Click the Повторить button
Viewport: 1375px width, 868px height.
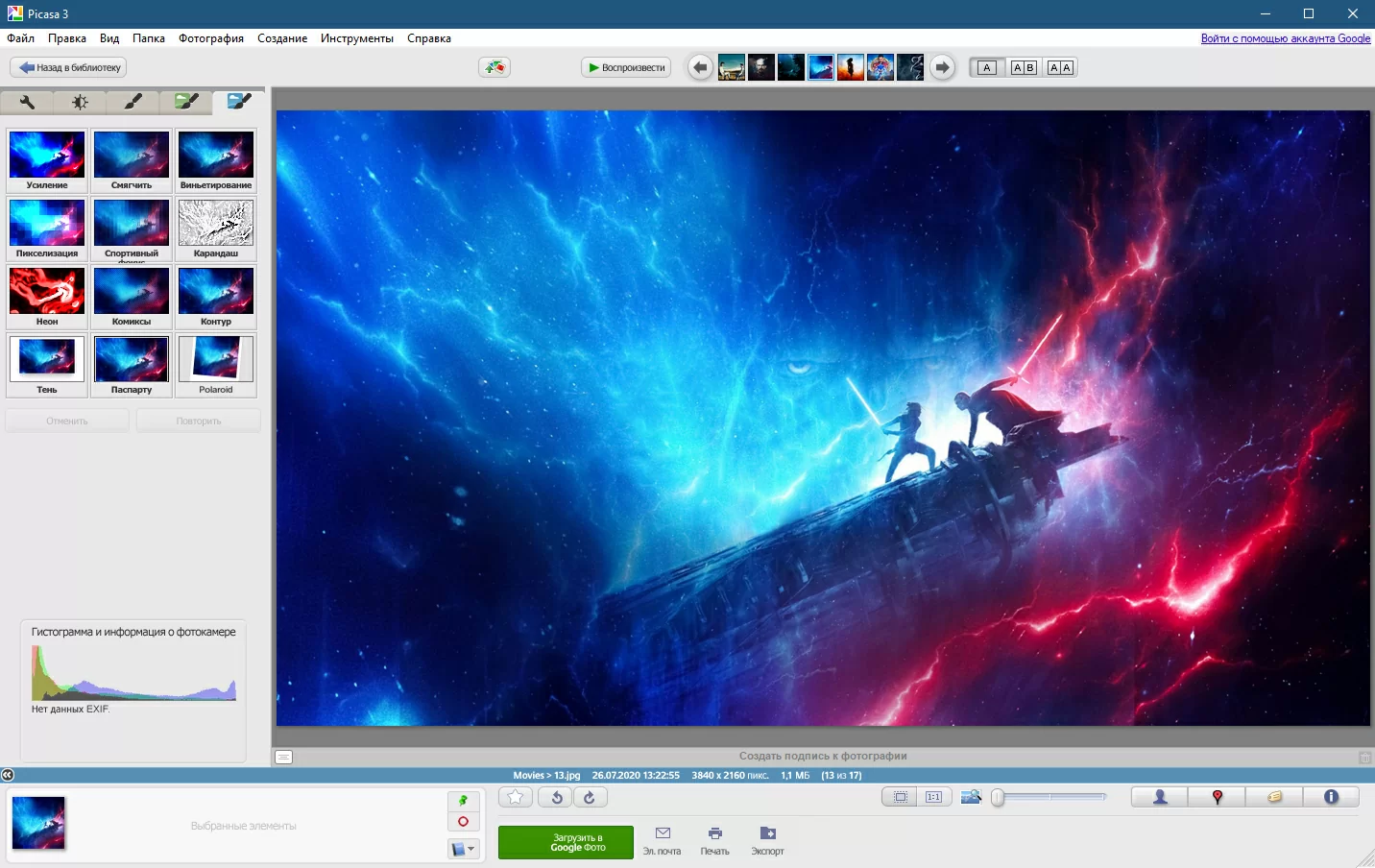click(199, 421)
